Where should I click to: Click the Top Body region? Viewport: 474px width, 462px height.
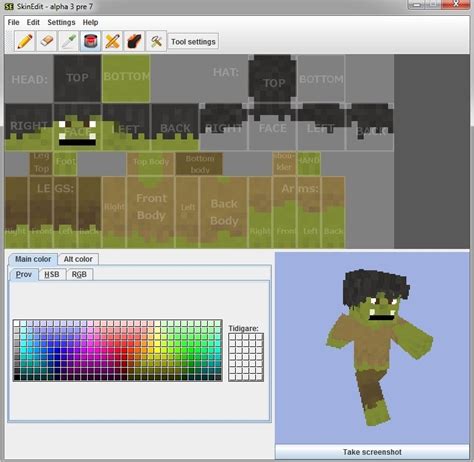(x=151, y=164)
